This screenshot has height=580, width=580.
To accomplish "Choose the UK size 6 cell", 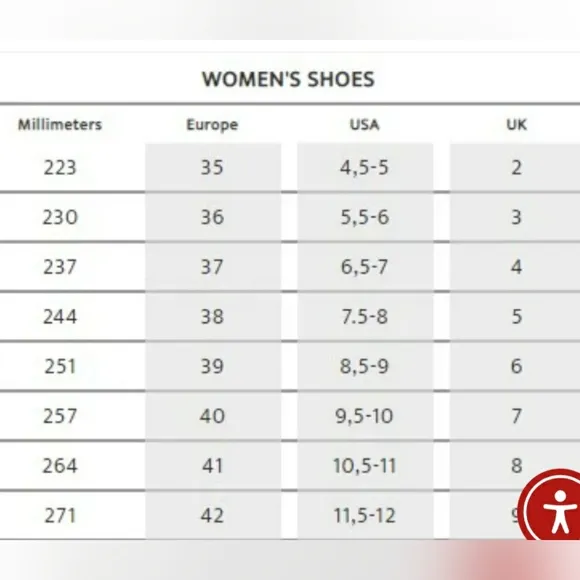I will pos(515,366).
